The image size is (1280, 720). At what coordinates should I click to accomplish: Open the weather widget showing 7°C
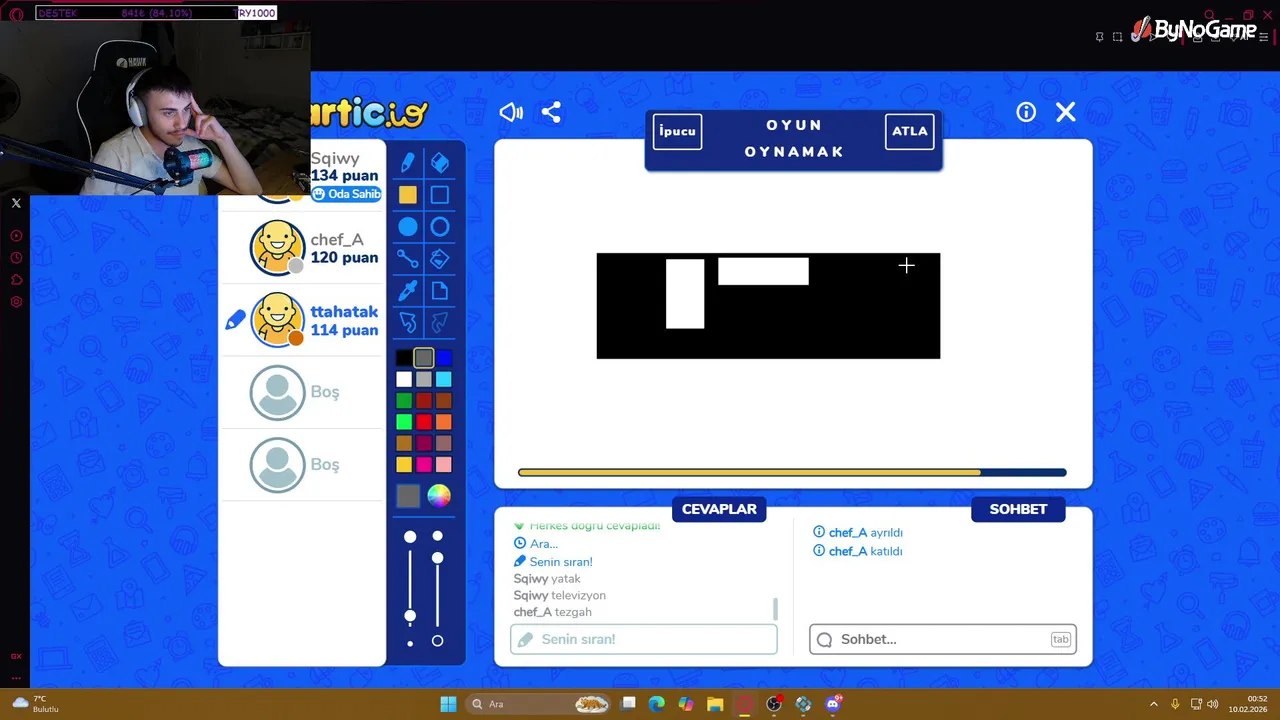36,704
